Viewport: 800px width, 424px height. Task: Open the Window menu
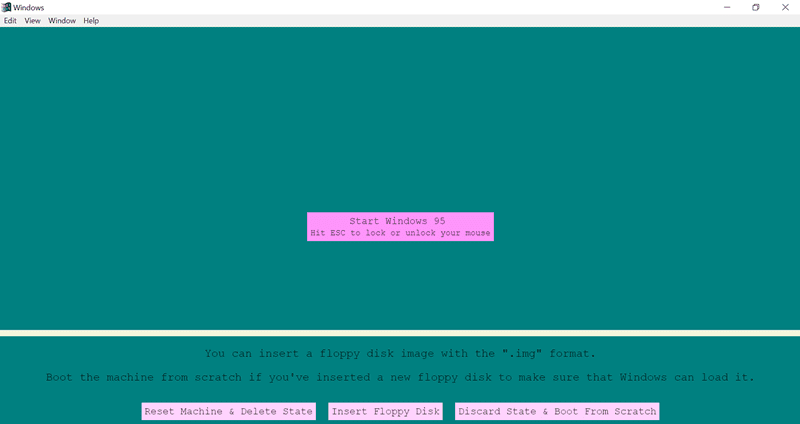click(x=62, y=20)
